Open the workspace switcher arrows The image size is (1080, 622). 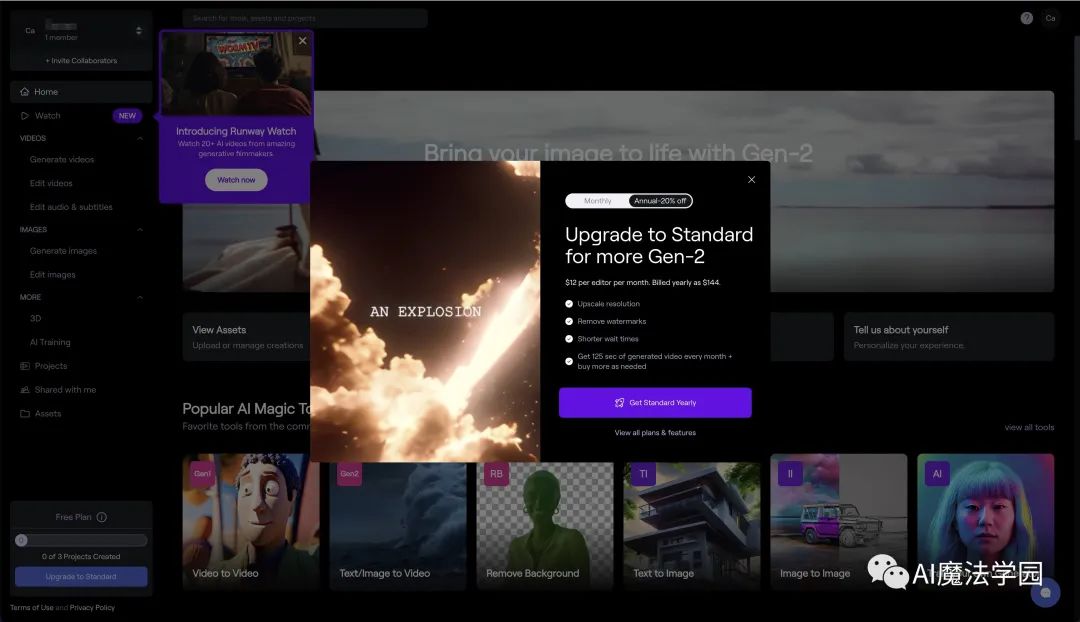pyautogui.click(x=138, y=30)
